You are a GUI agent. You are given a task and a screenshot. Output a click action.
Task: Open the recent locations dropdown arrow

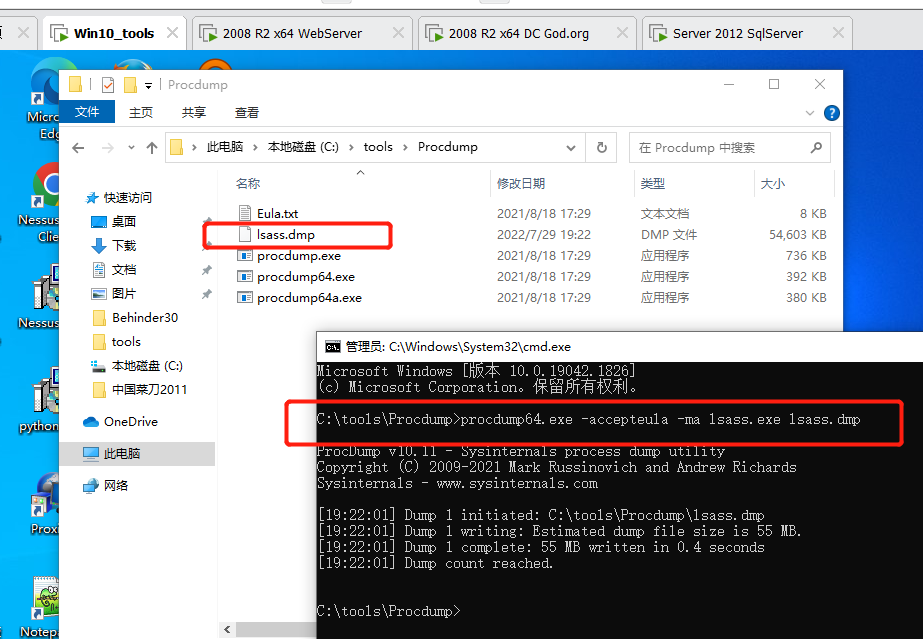click(x=129, y=148)
